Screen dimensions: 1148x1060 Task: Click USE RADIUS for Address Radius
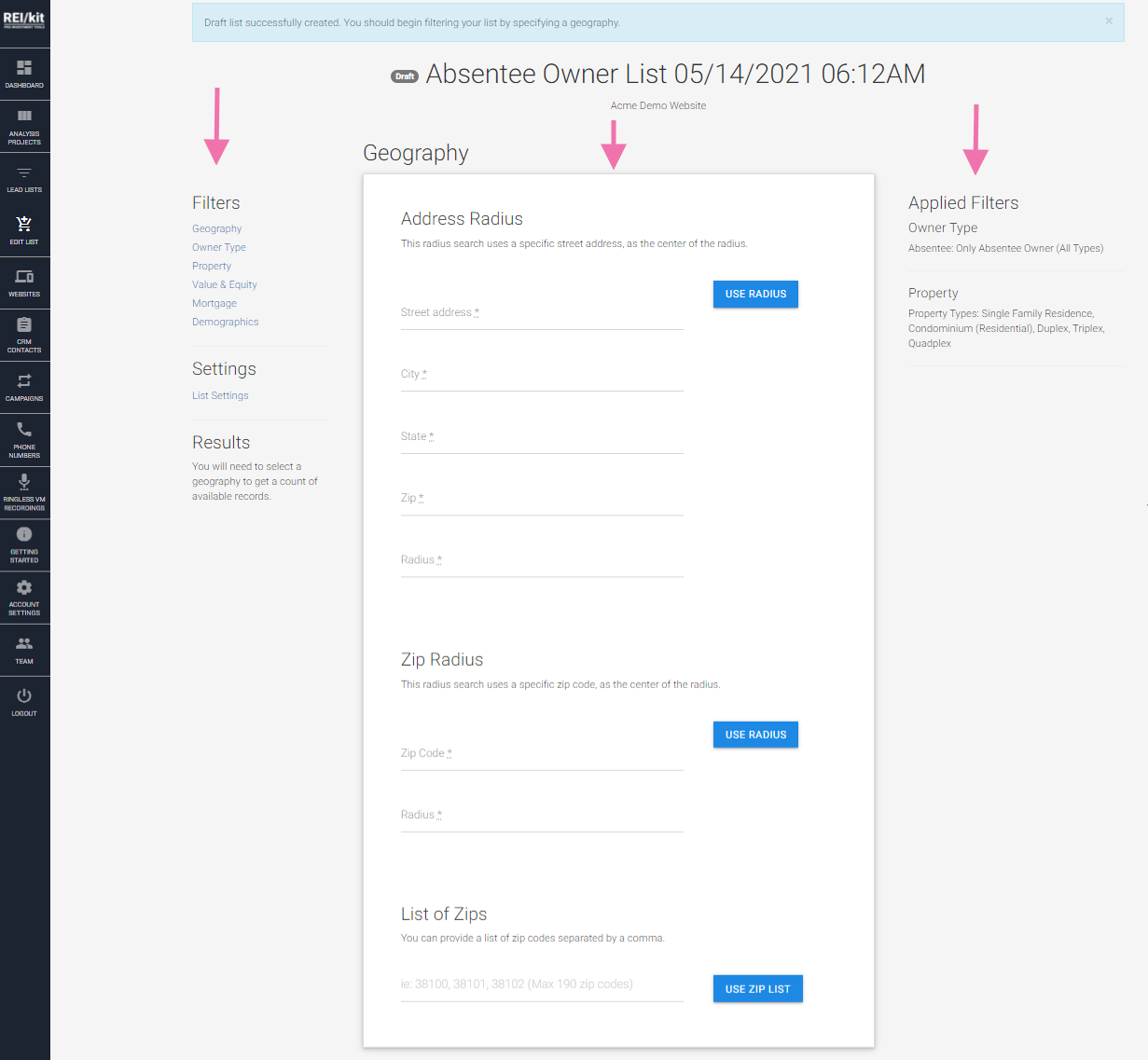[x=755, y=294]
